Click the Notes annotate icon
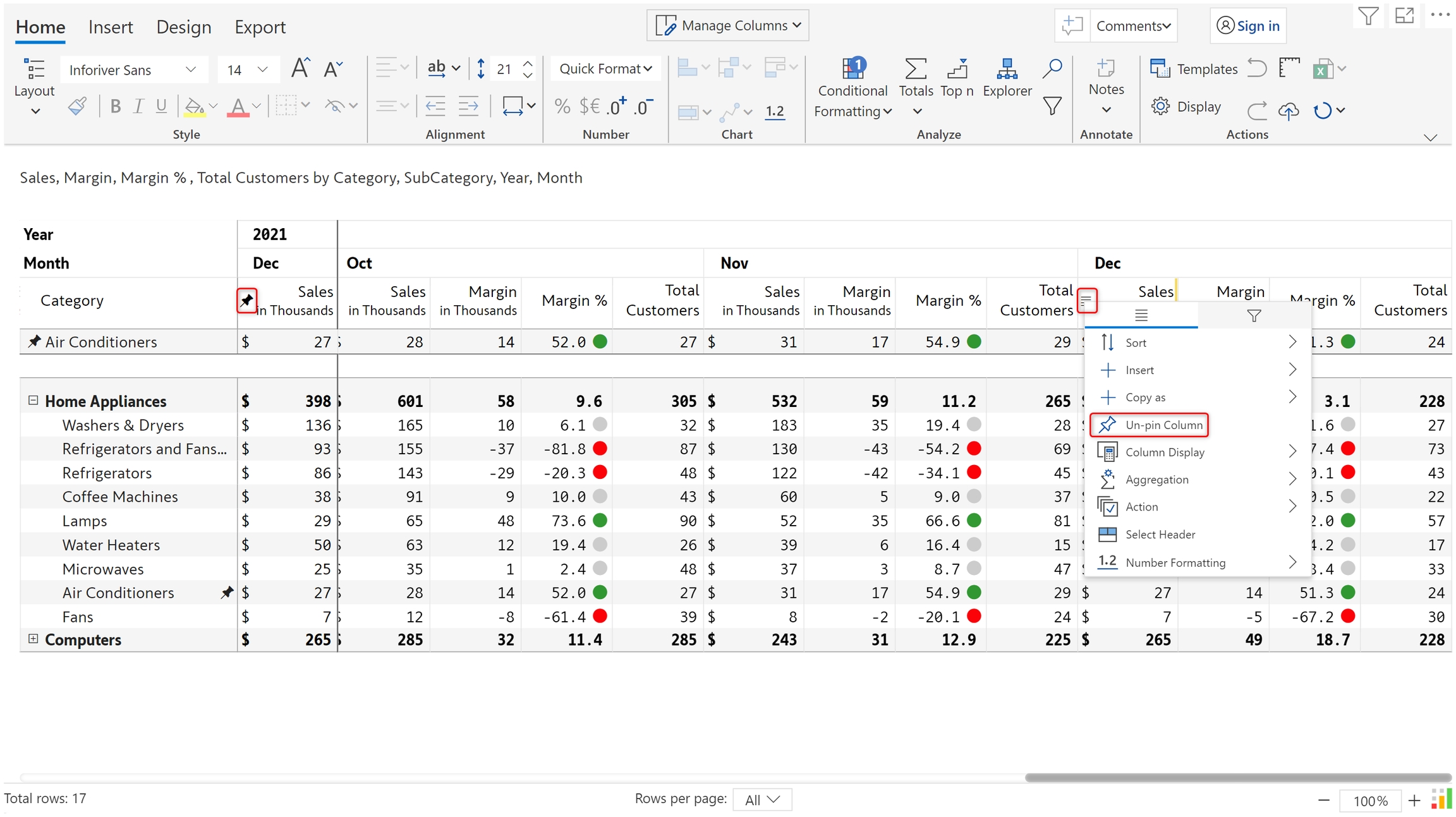1456x817 pixels. (x=1106, y=69)
